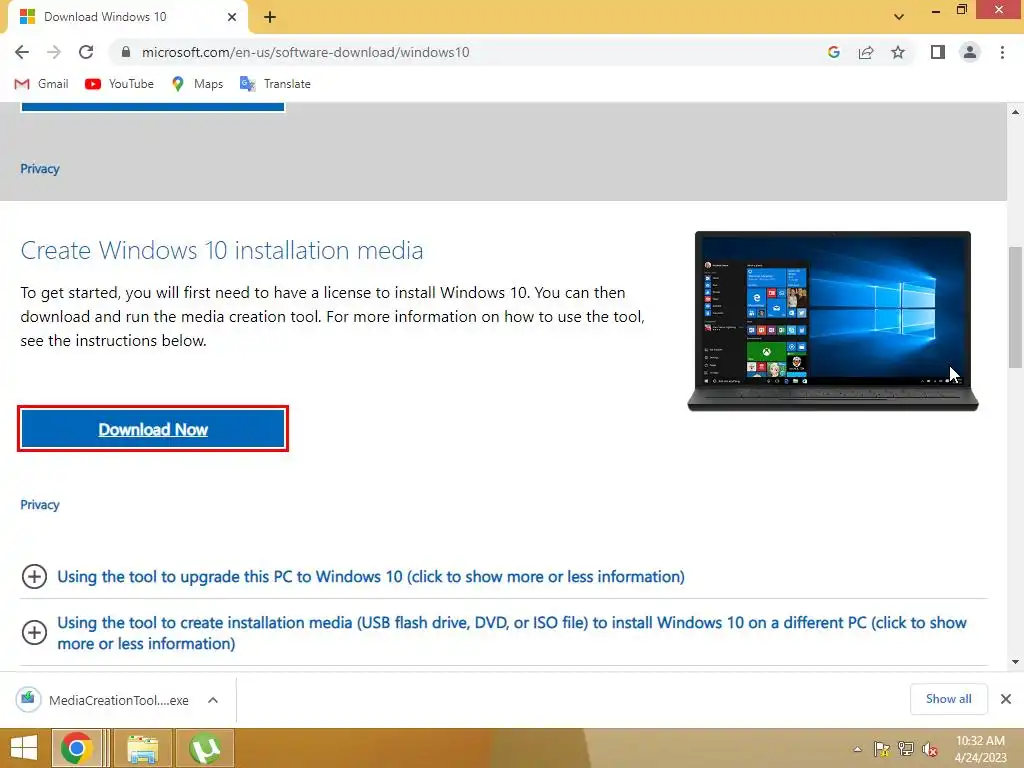Open a new tab

click(x=270, y=17)
